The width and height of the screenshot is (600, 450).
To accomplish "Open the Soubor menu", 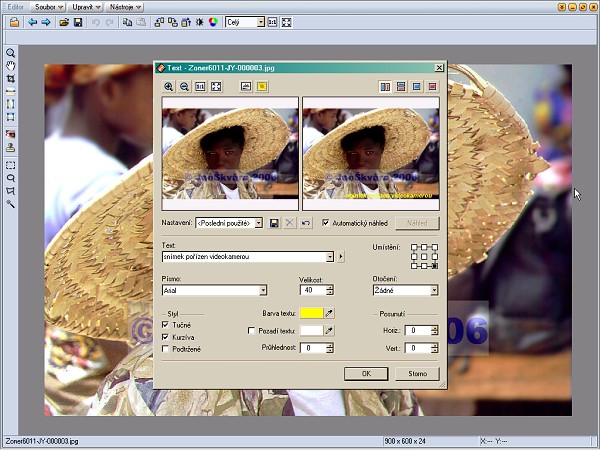I will pyautogui.click(x=43, y=7).
